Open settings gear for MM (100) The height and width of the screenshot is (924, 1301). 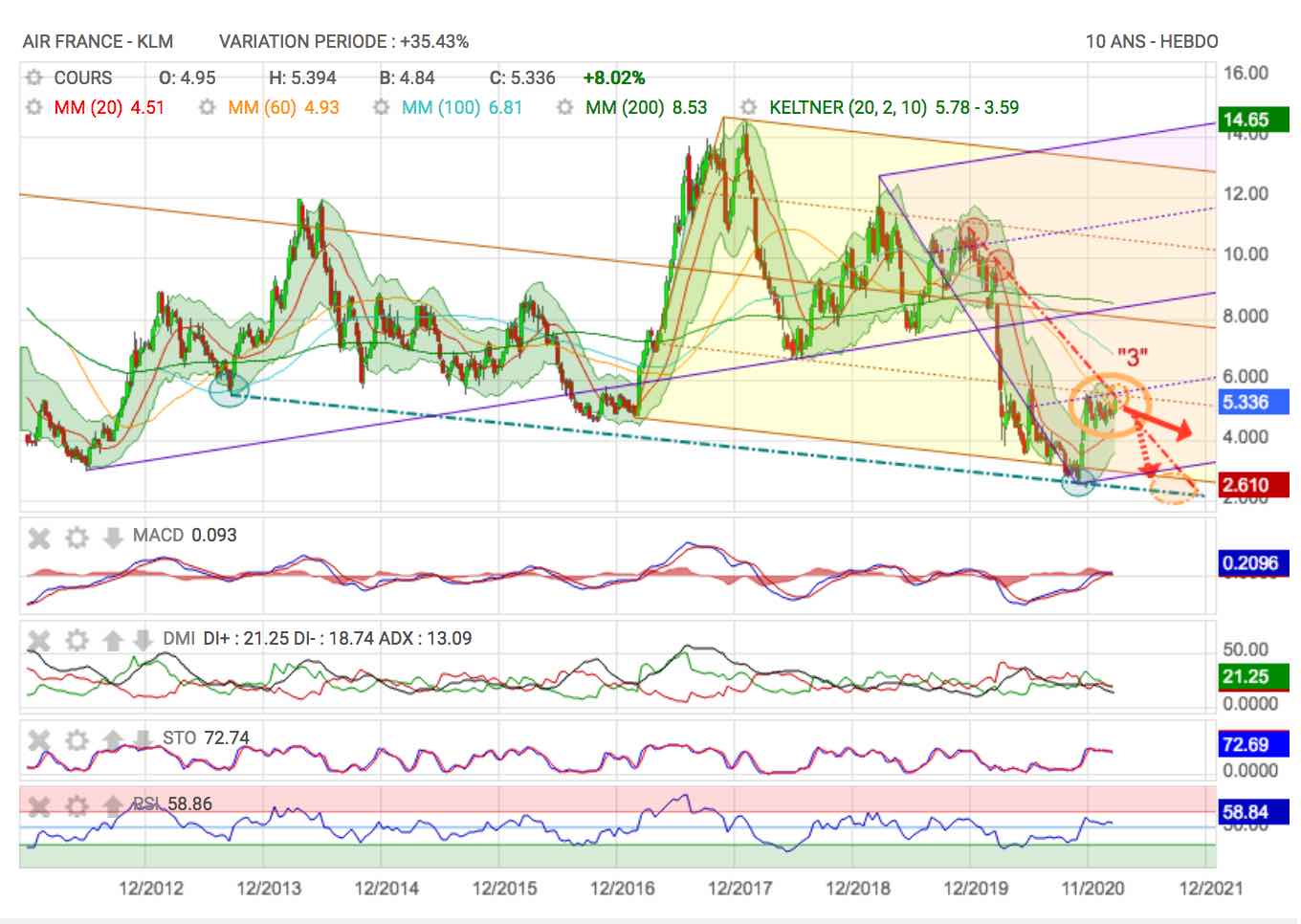[381, 107]
